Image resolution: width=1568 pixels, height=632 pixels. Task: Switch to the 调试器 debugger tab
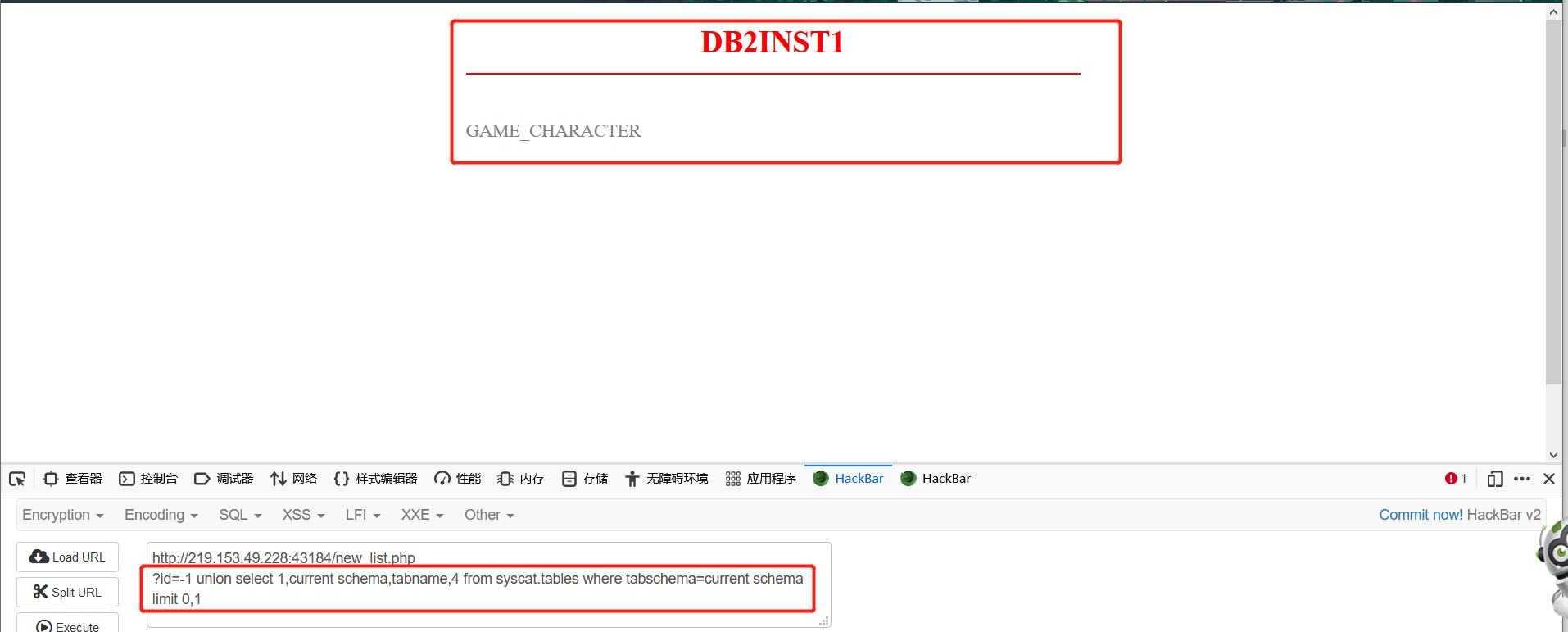click(x=224, y=479)
